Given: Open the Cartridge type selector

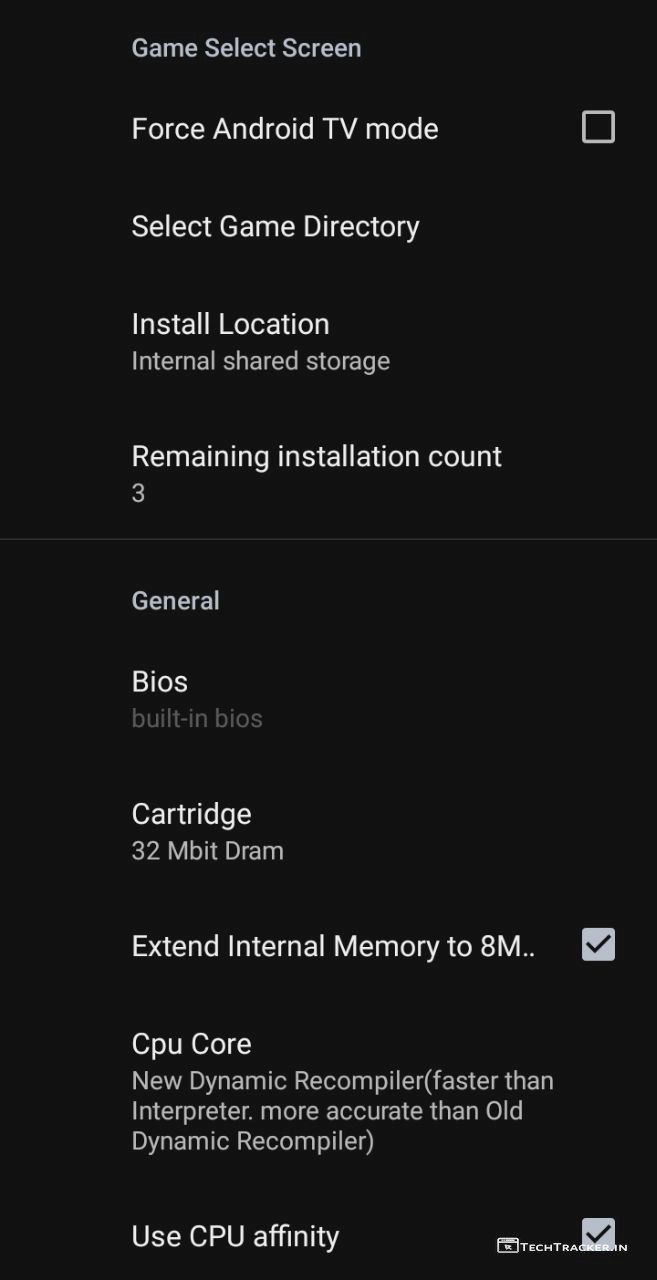Looking at the screenshot, I should pos(191,814).
